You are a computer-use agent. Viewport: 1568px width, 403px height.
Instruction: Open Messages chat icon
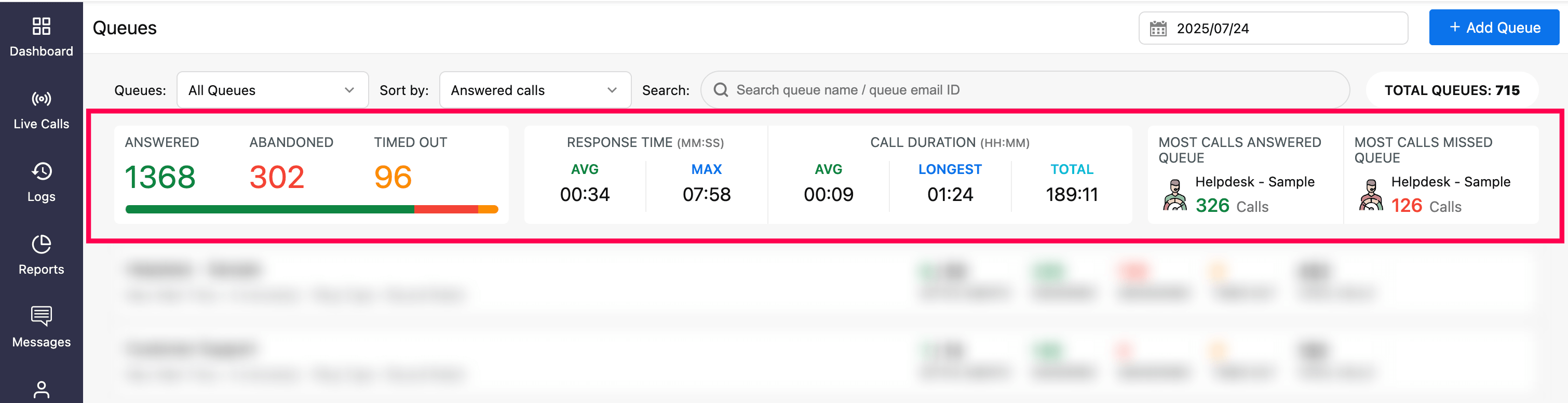(42, 317)
